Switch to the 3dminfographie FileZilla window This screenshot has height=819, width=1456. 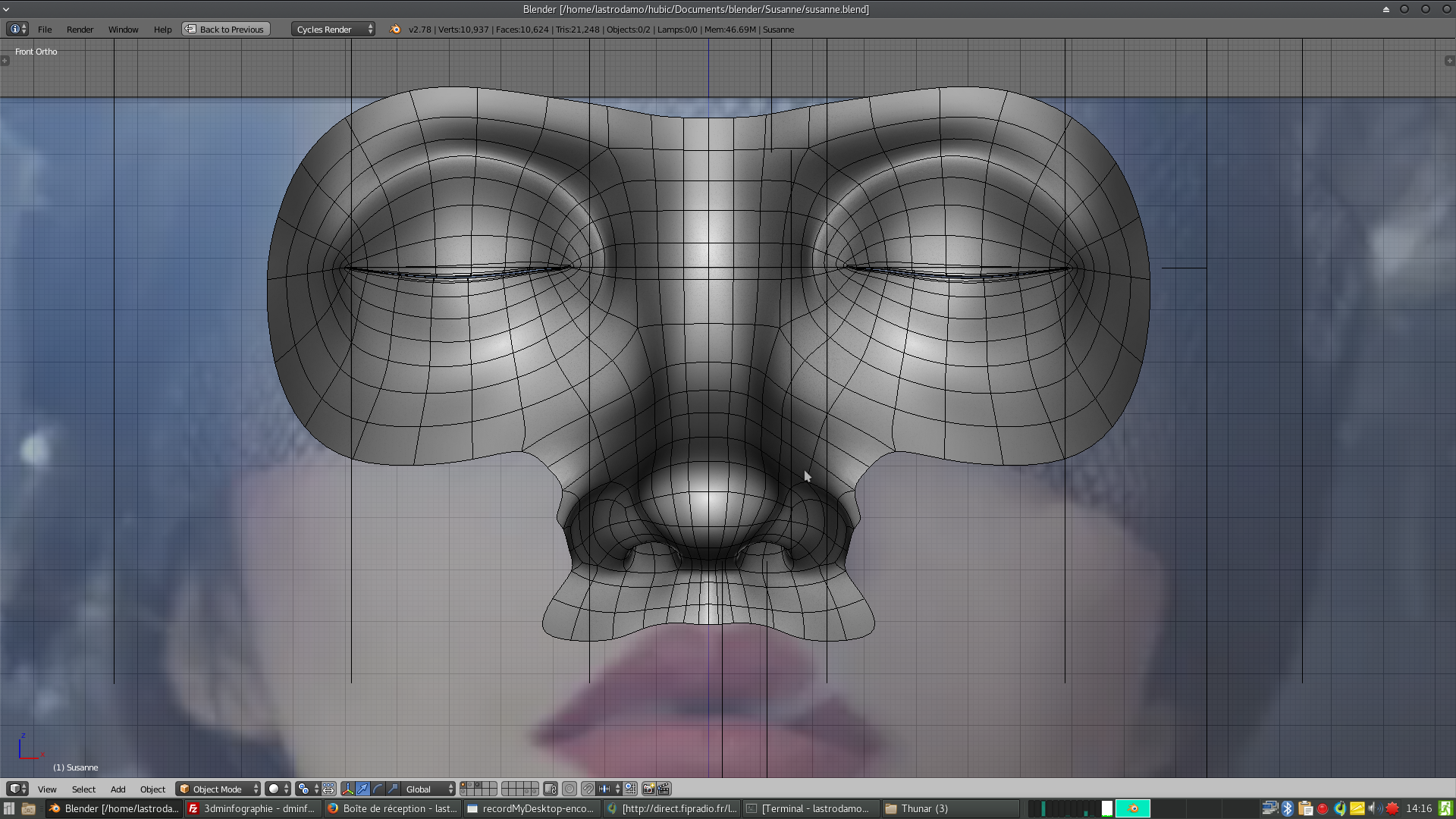253,808
